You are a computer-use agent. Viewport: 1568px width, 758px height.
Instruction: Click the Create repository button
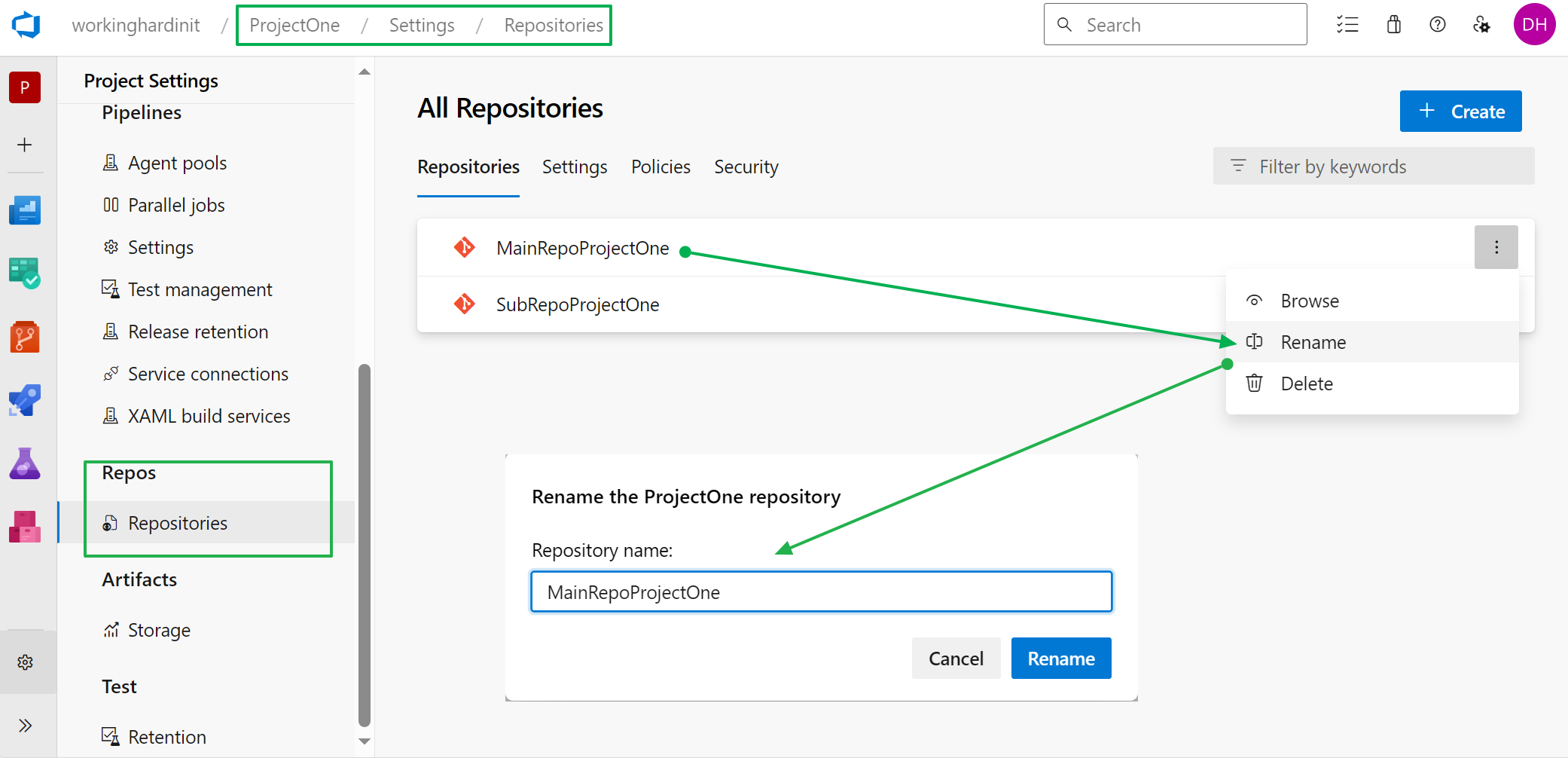click(x=1461, y=112)
